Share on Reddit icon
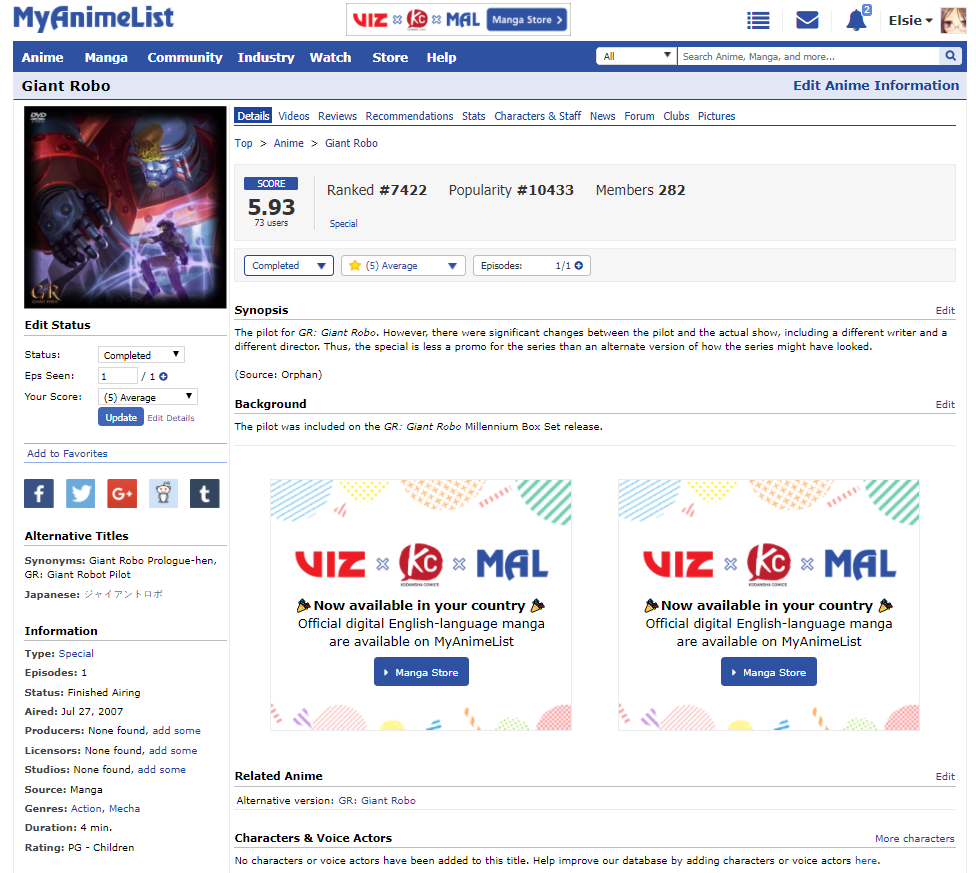 pyautogui.click(x=163, y=493)
